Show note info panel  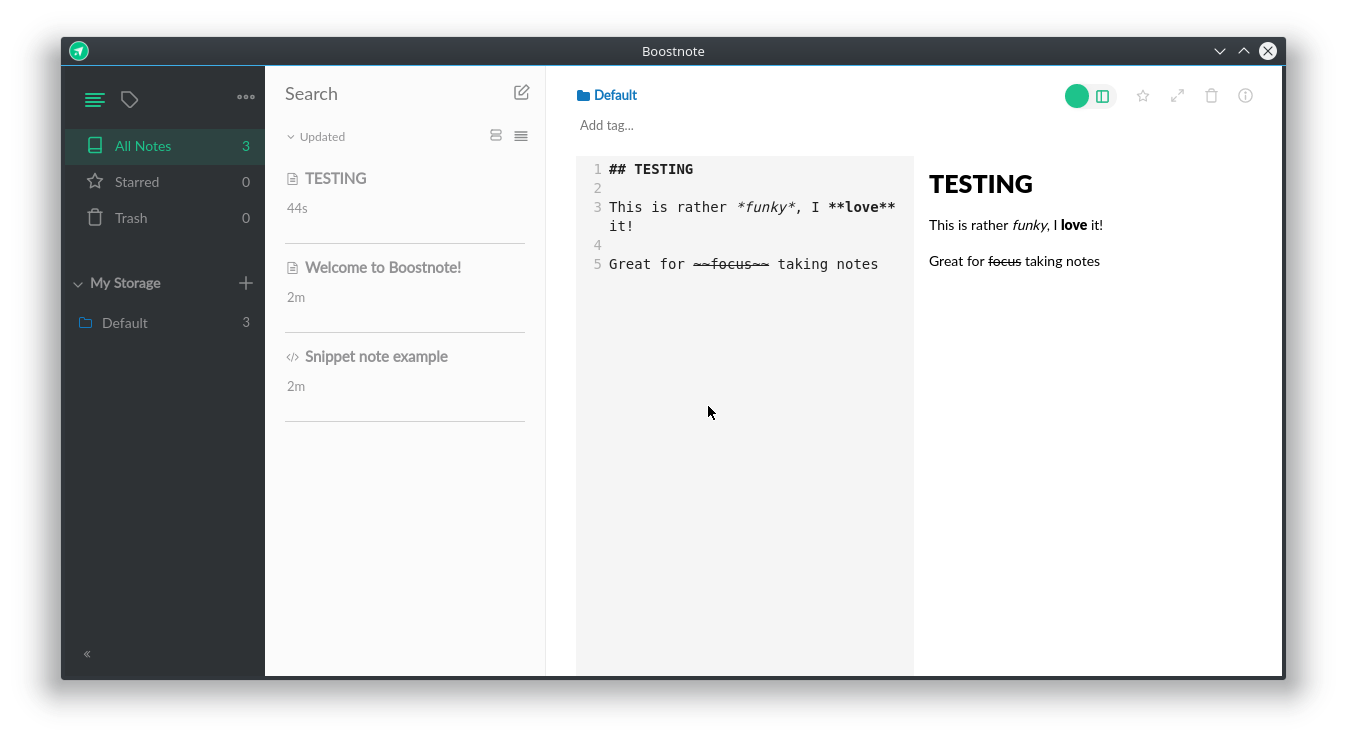[x=1245, y=96]
